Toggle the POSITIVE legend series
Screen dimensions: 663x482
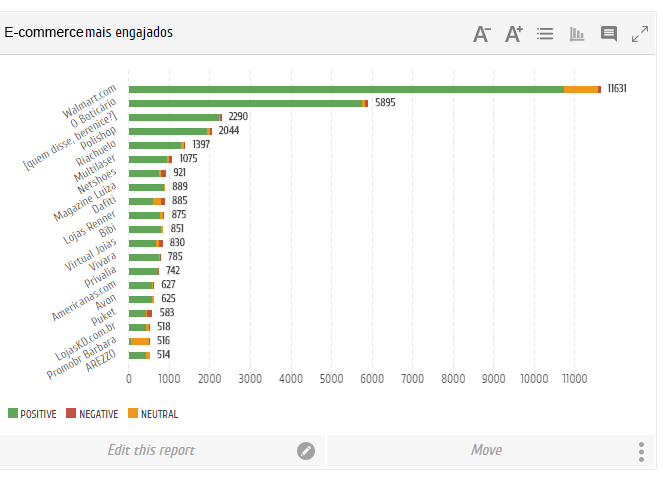[32, 414]
